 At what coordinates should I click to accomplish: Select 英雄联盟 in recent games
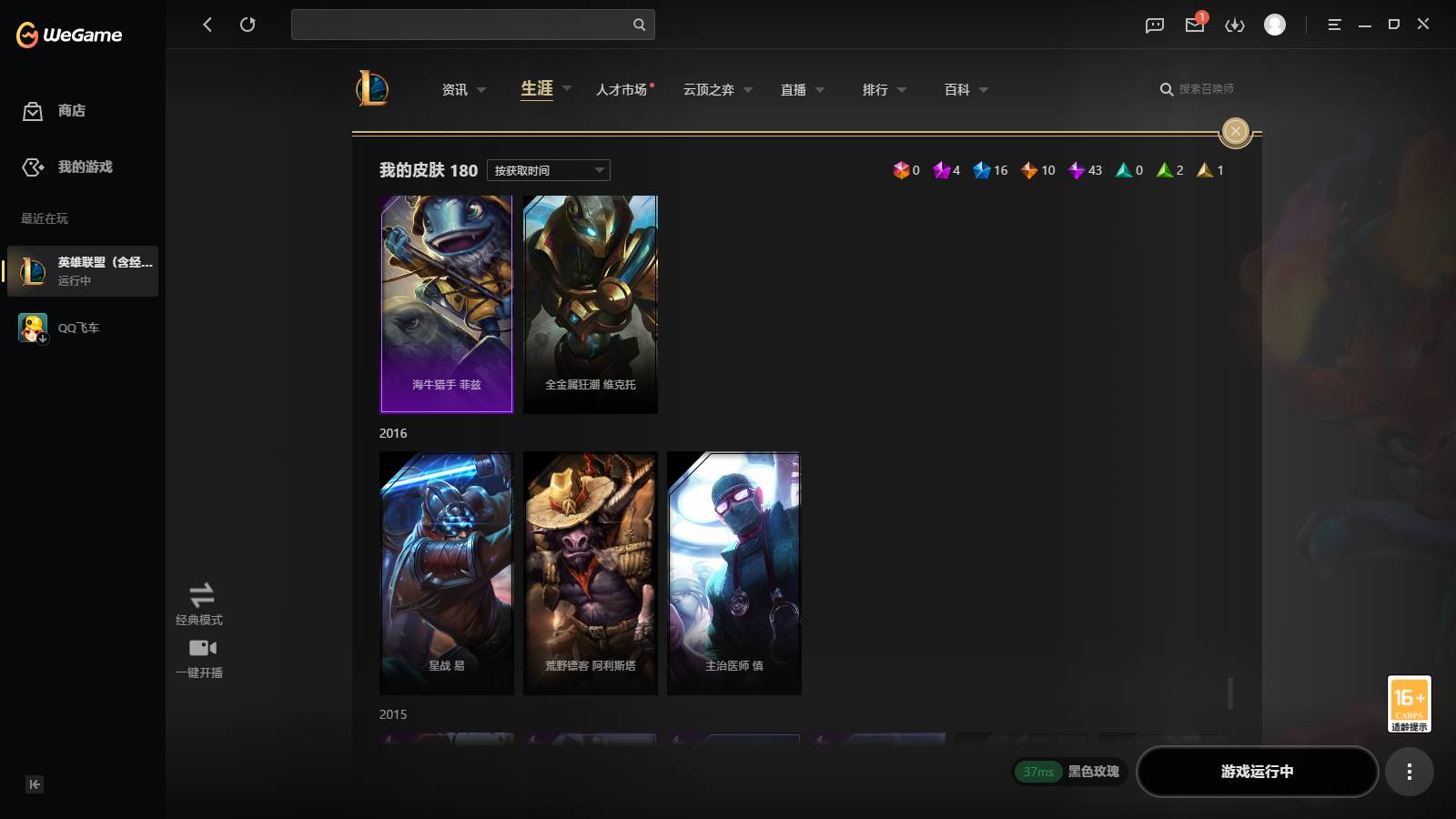(83, 271)
